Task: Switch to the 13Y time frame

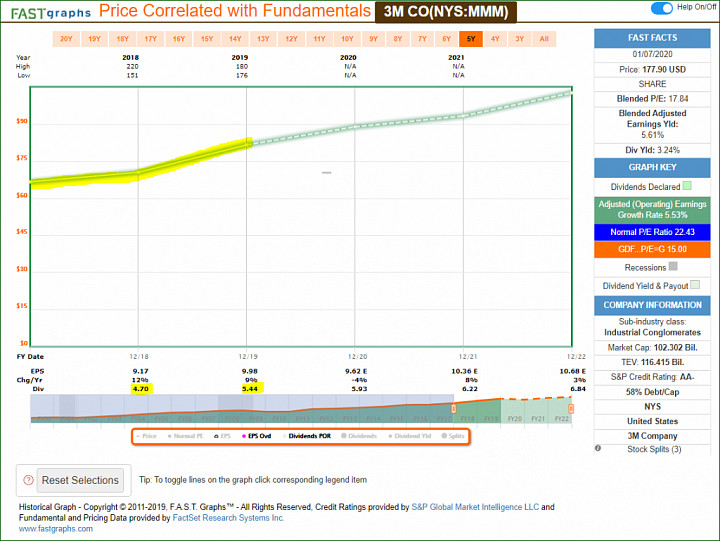Action: [x=263, y=39]
